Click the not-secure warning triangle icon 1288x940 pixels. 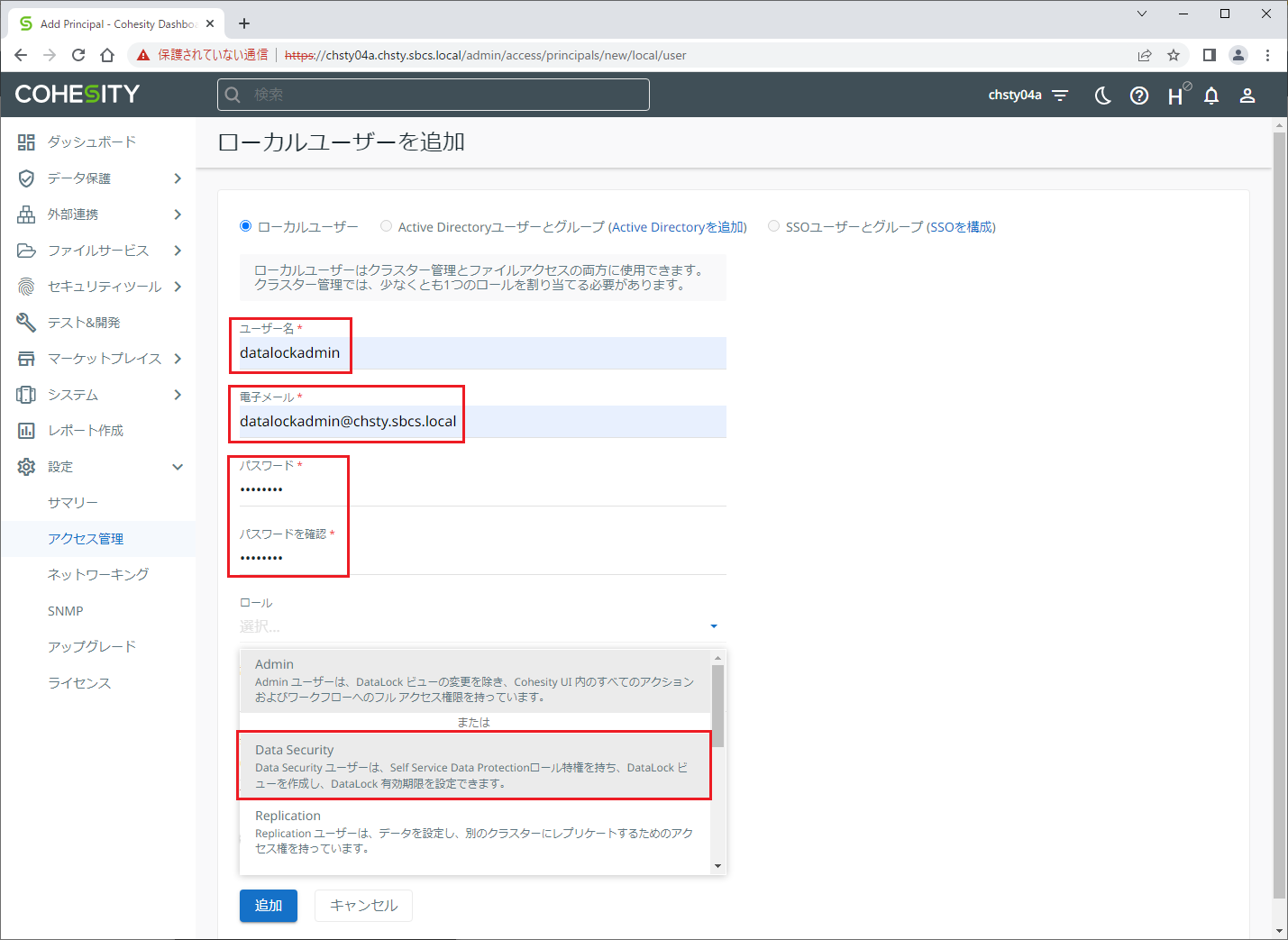(142, 55)
